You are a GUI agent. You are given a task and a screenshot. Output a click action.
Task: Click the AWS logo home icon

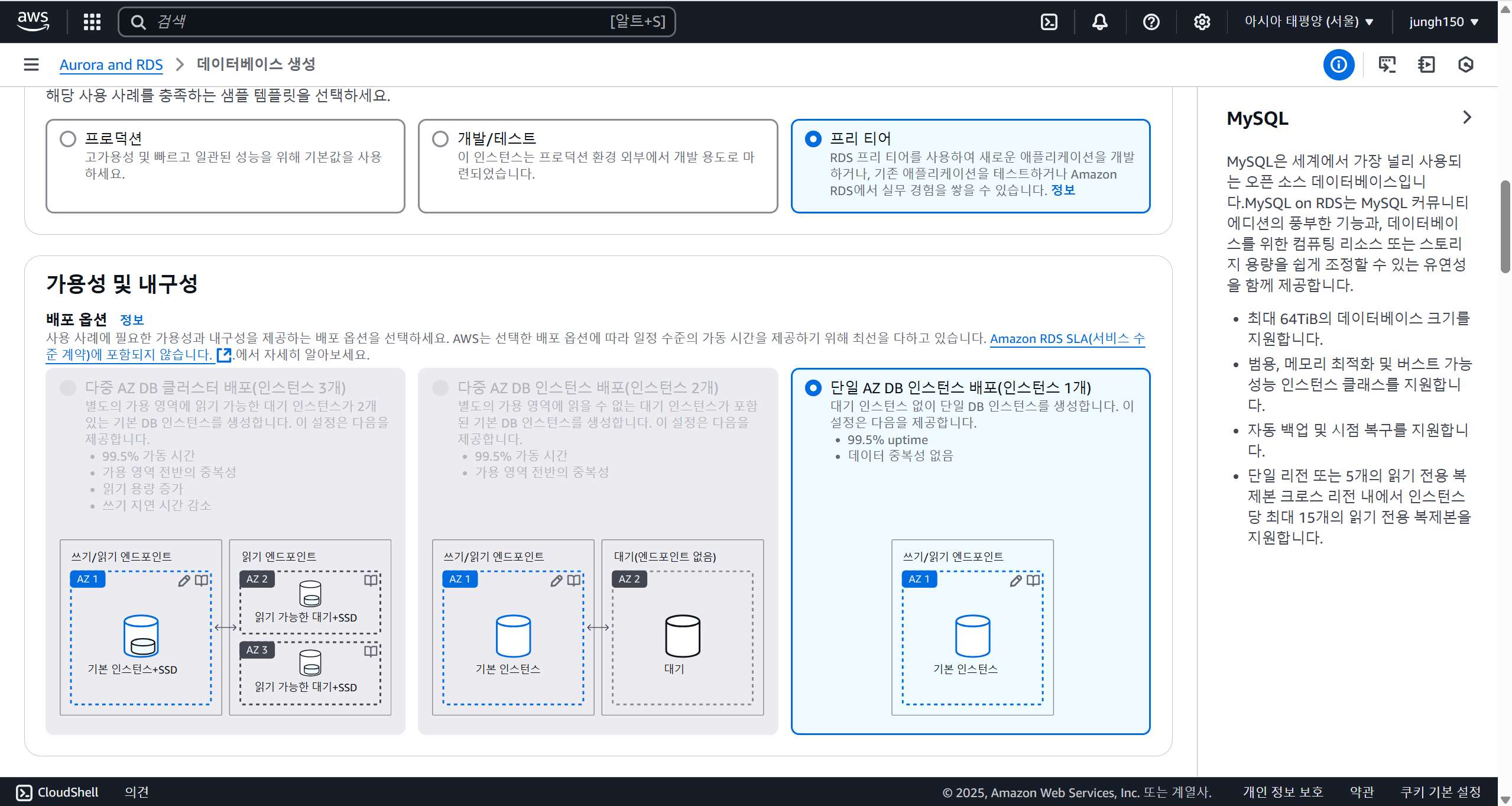(33, 21)
